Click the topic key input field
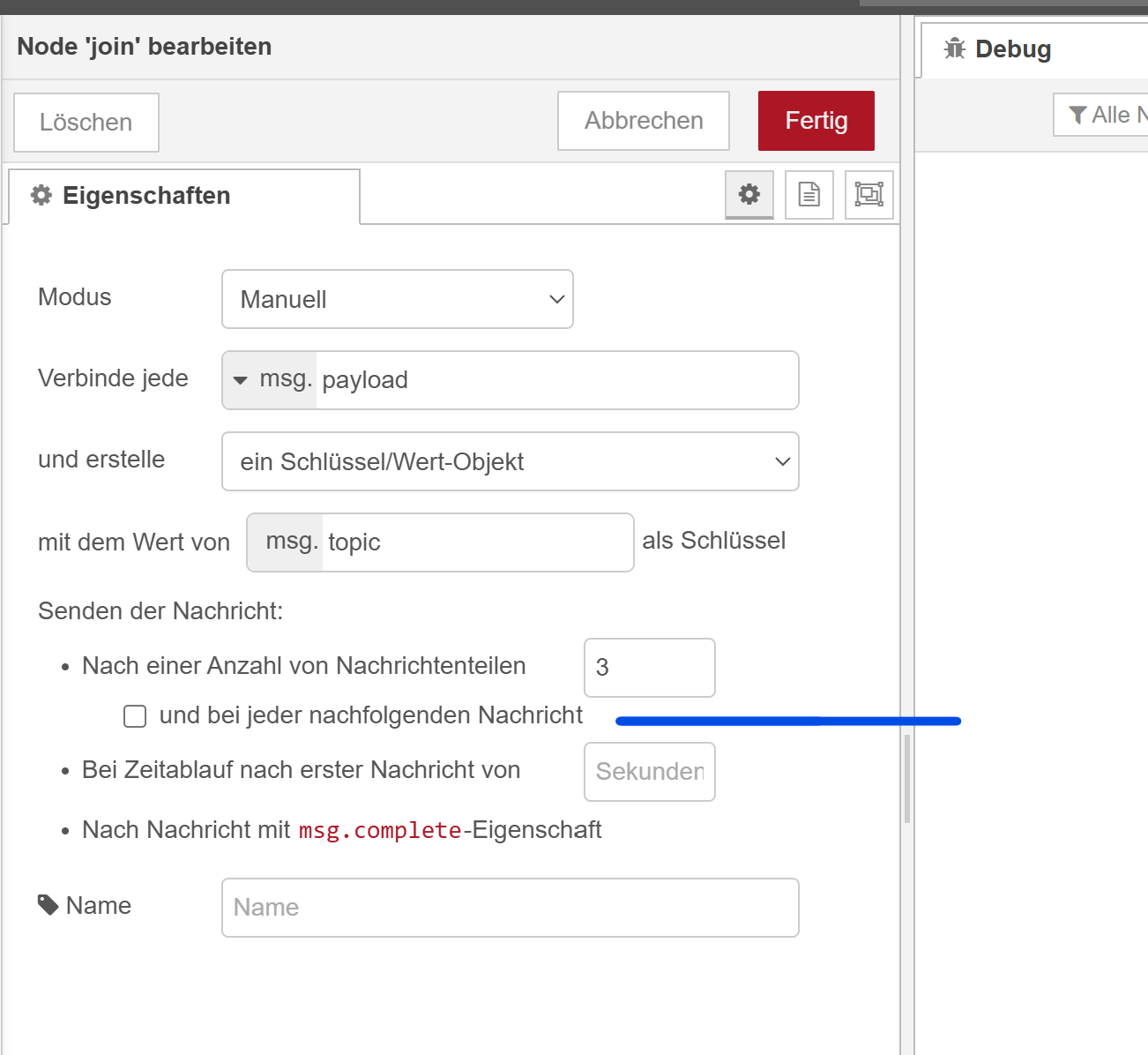This screenshot has width=1148, height=1055. click(478, 542)
